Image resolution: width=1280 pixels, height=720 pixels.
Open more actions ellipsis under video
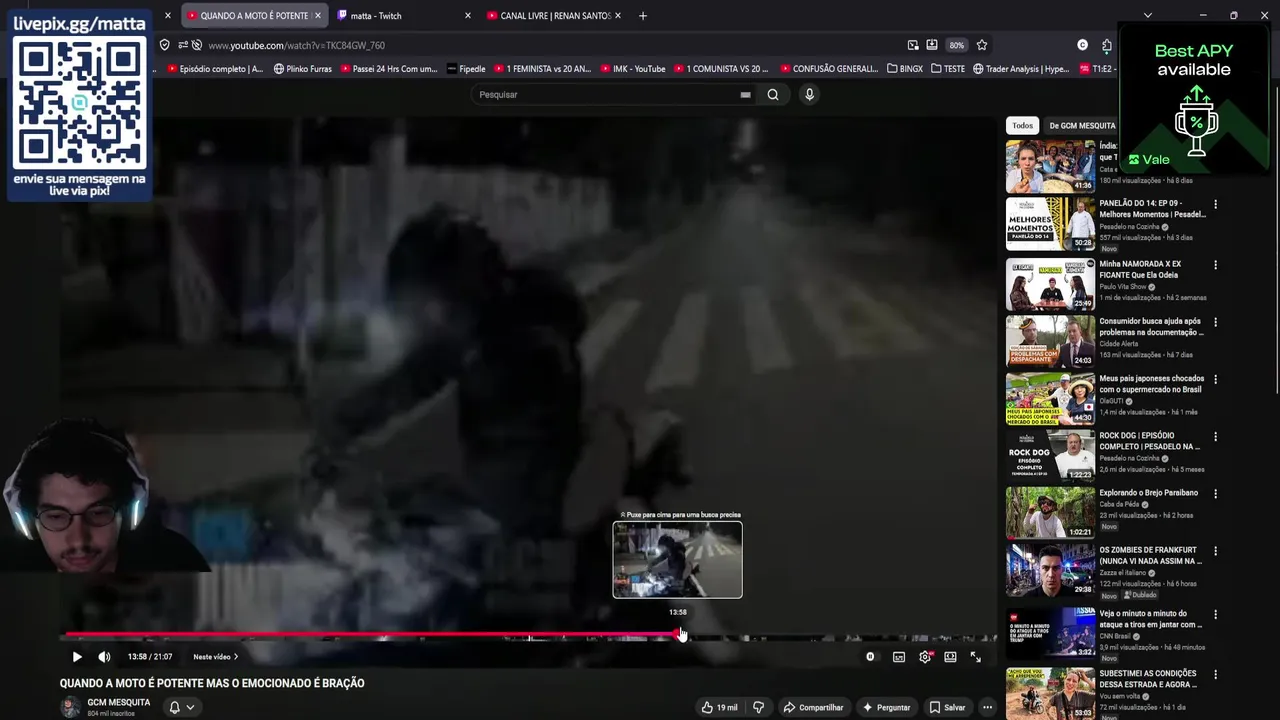point(987,707)
